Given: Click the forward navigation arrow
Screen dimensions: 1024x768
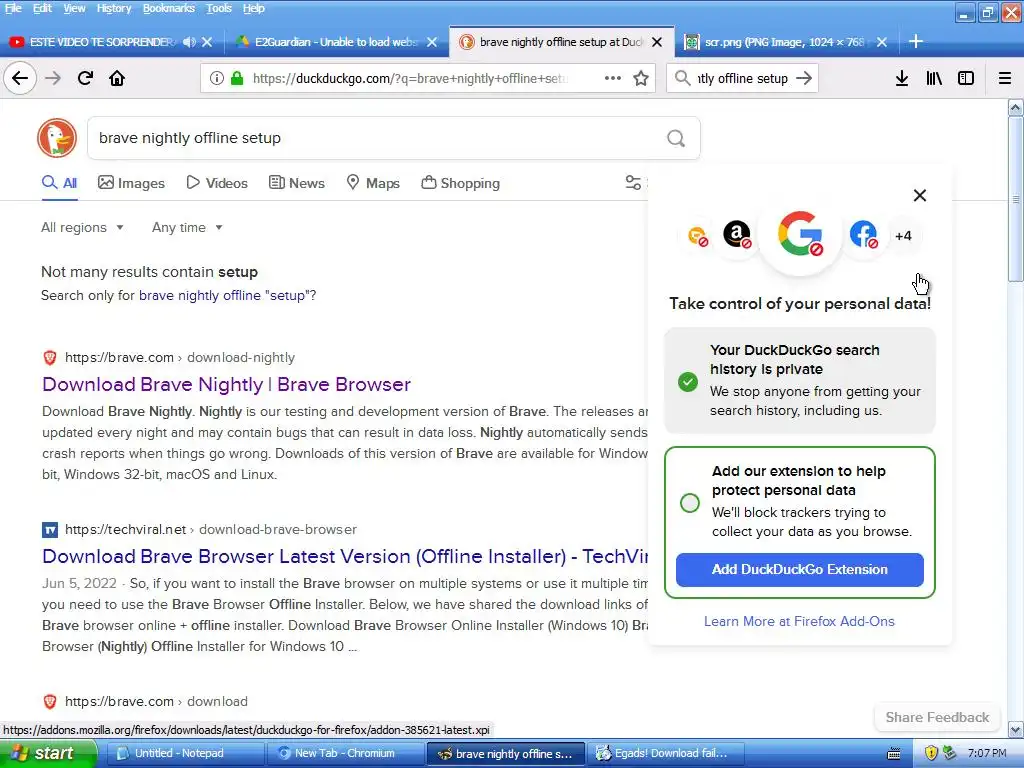Looking at the screenshot, I should click(53, 78).
